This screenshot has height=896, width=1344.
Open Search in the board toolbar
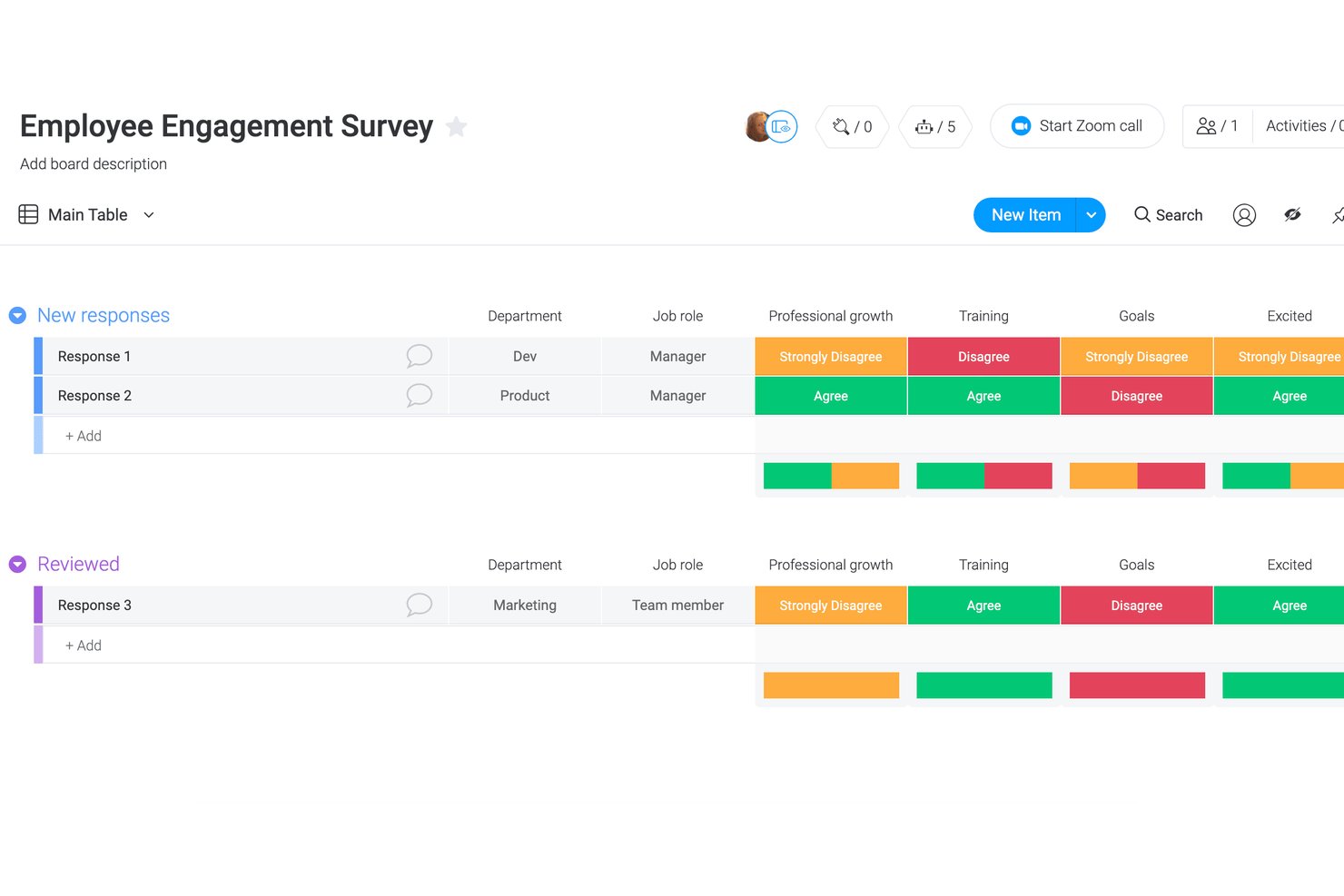tap(1169, 215)
